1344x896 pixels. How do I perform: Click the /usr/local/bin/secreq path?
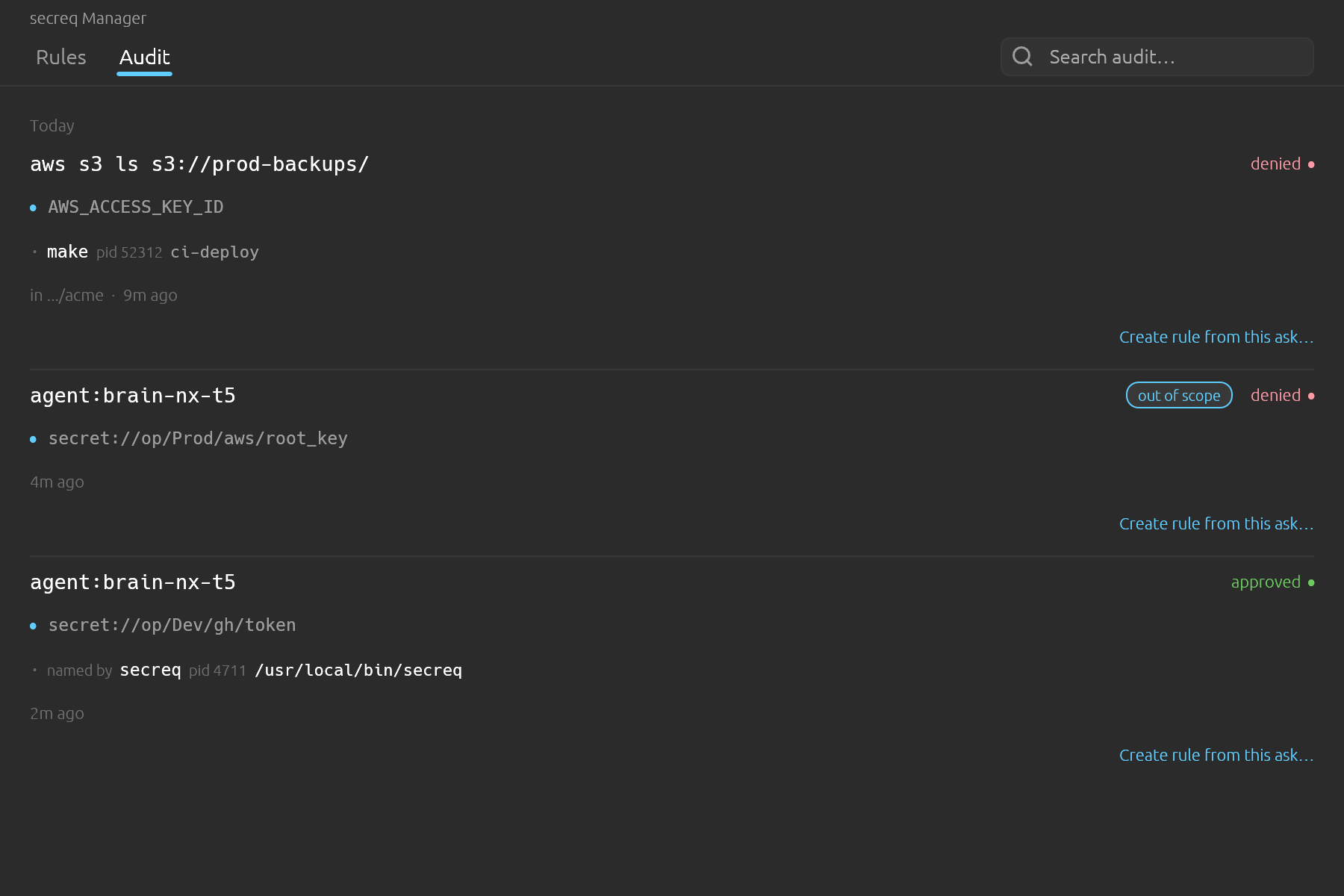click(358, 671)
